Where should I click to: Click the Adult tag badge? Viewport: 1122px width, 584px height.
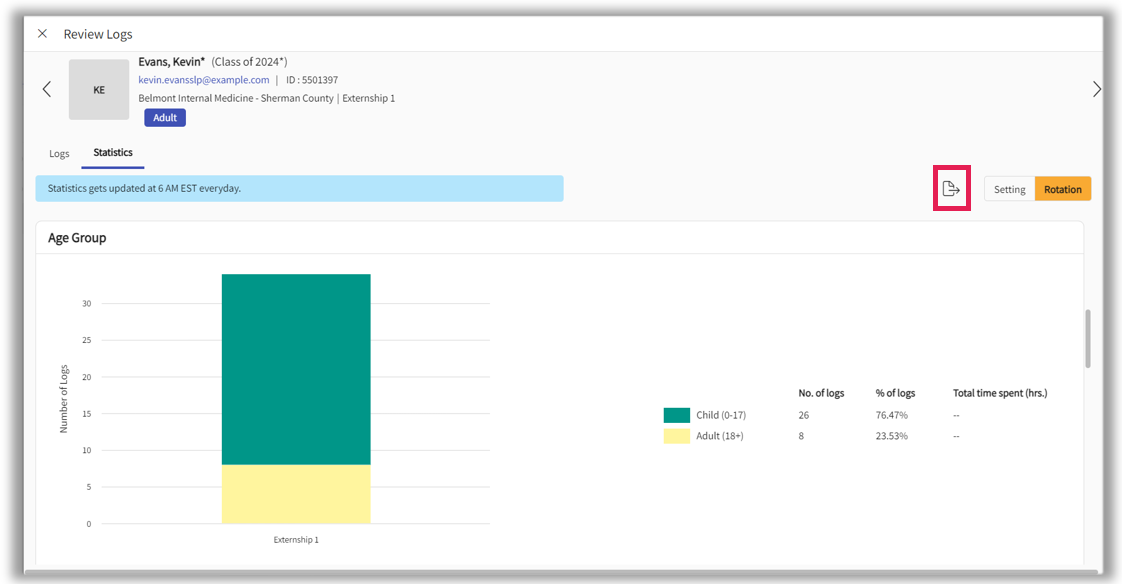click(x=165, y=118)
